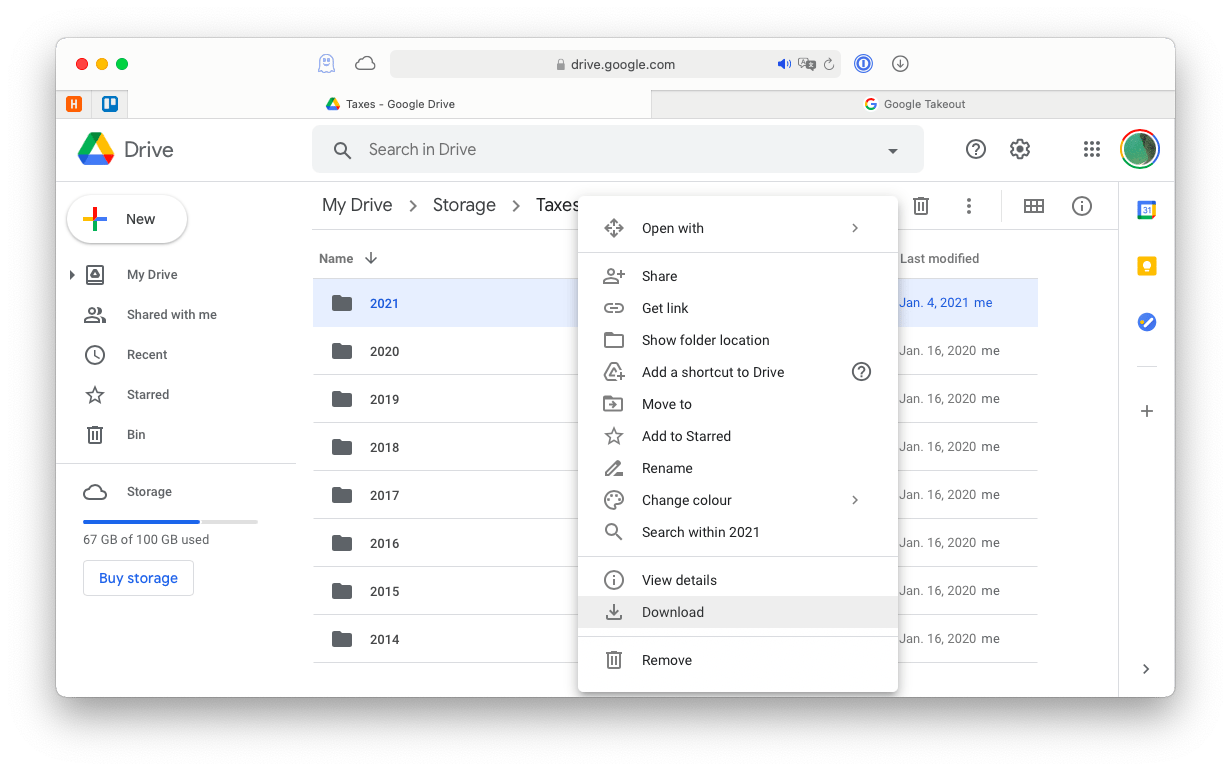Image resolution: width=1231 pixels, height=771 pixels.
Task: Go to the My Drive breadcrumb
Action: pos(357,205)
